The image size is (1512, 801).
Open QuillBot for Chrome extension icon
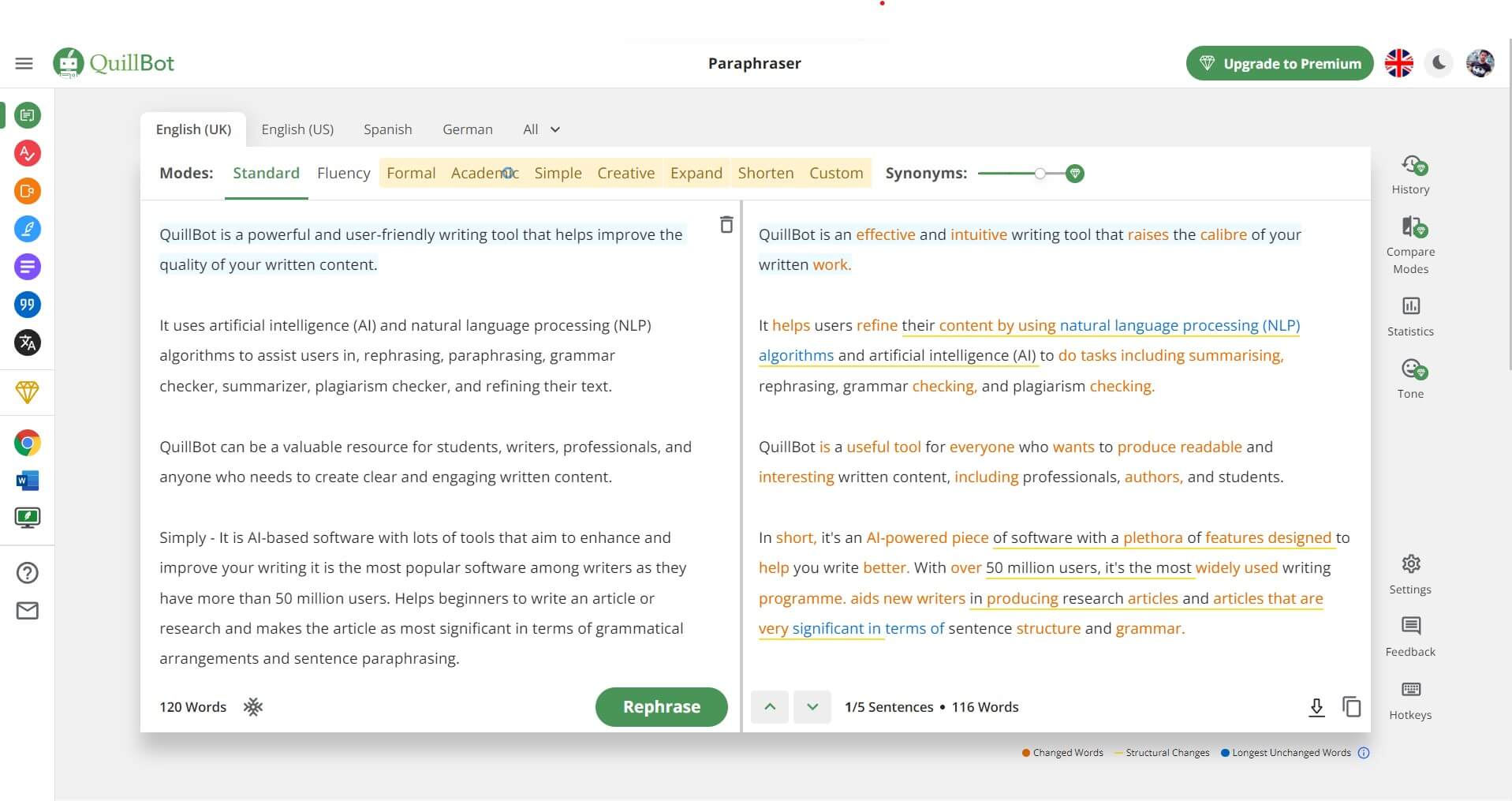pos(28,443)
